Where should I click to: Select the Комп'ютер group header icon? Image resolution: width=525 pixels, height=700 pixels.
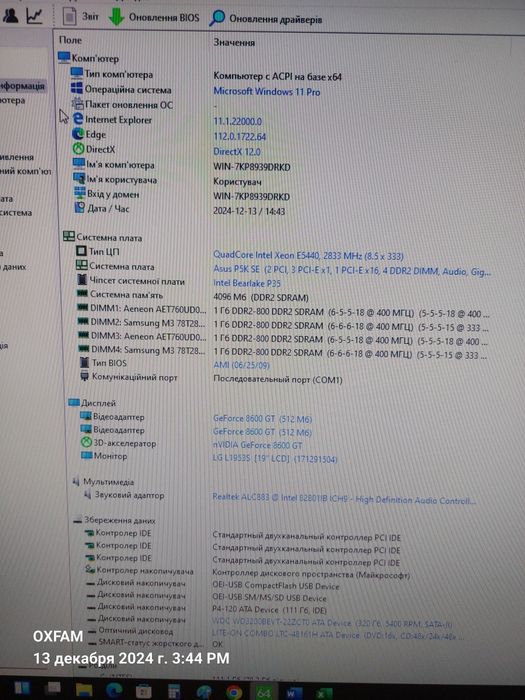click(x=64, y=58)
